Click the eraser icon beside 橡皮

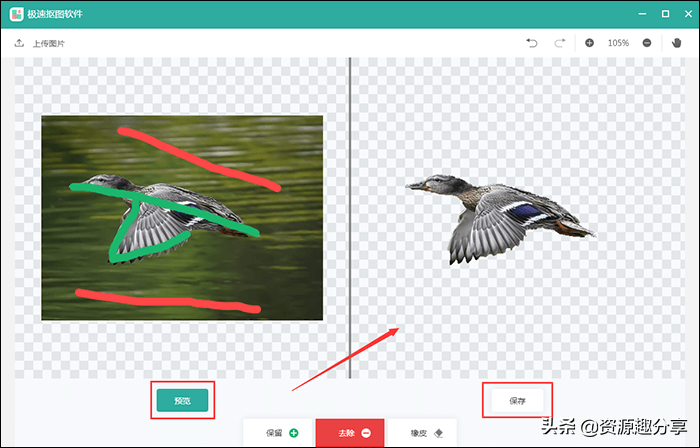click(438, 433)
